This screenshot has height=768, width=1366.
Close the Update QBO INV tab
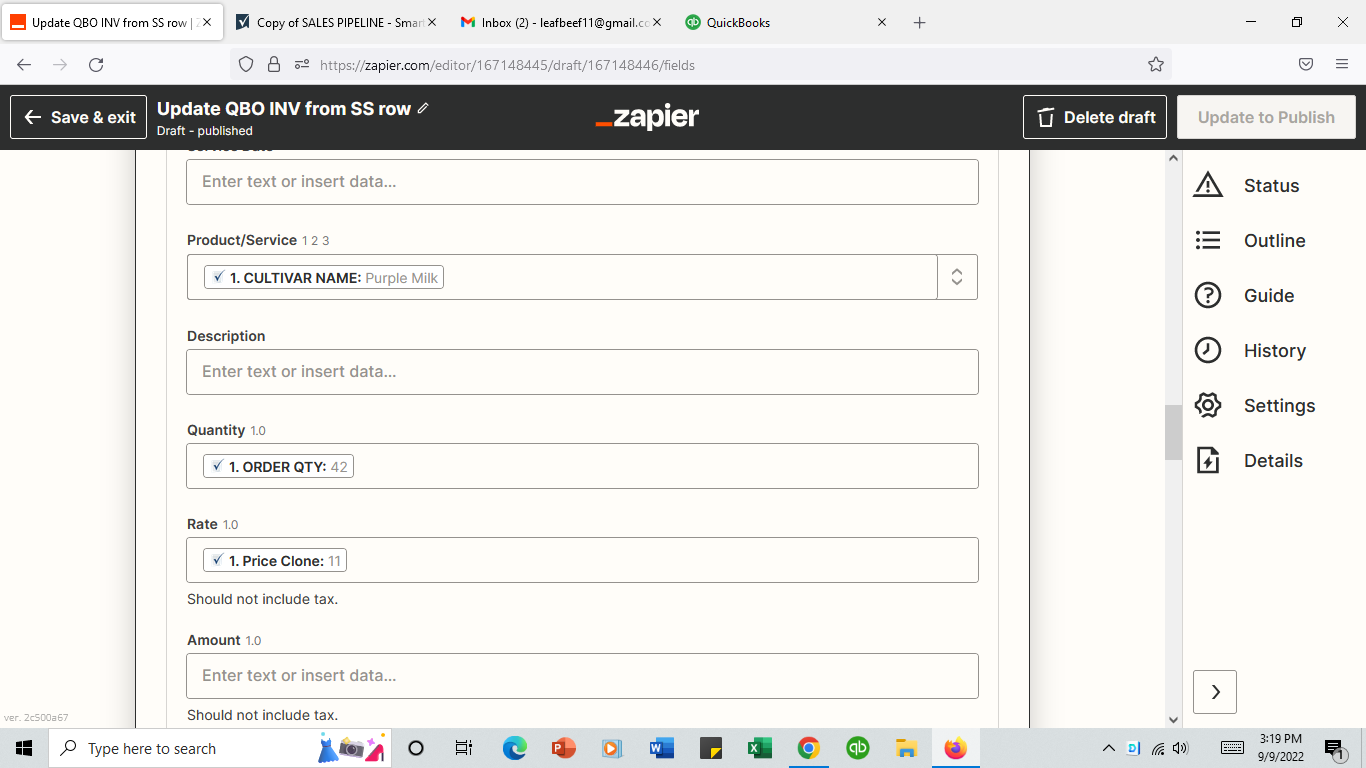tap(207, 22)
